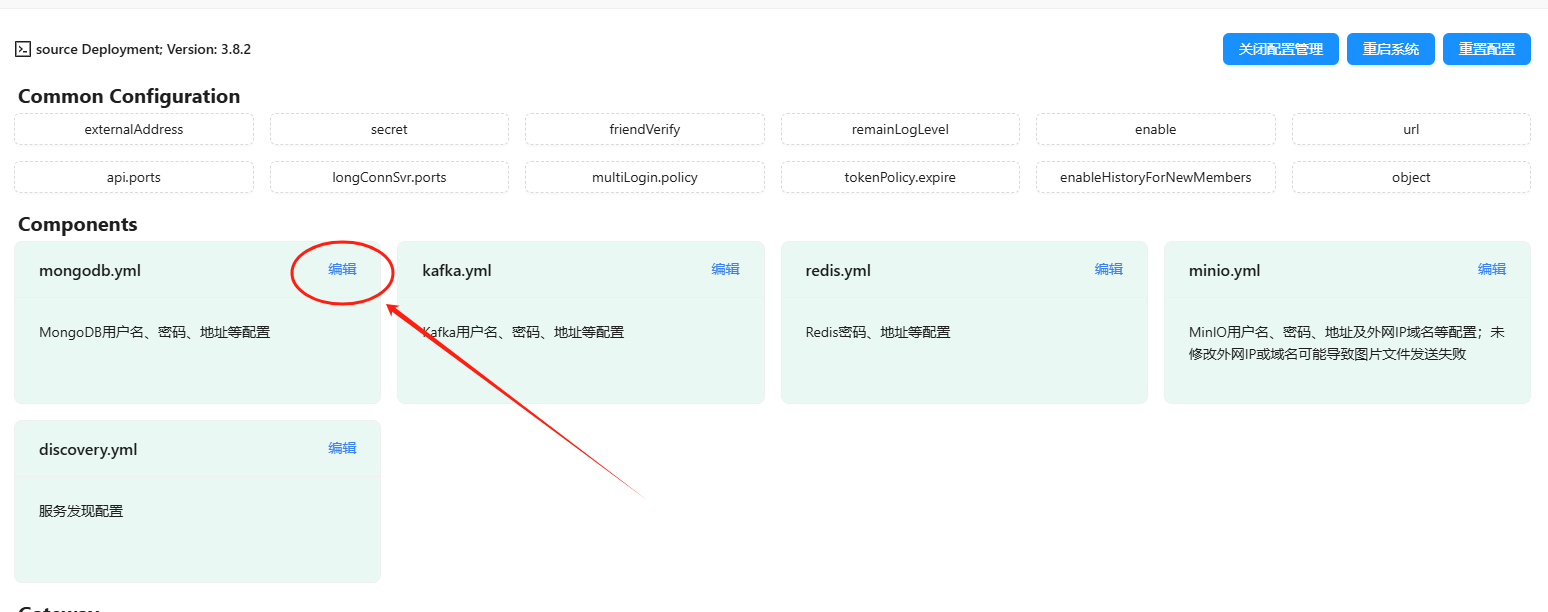Open the api.ports configuration

[x=134, y=177]
